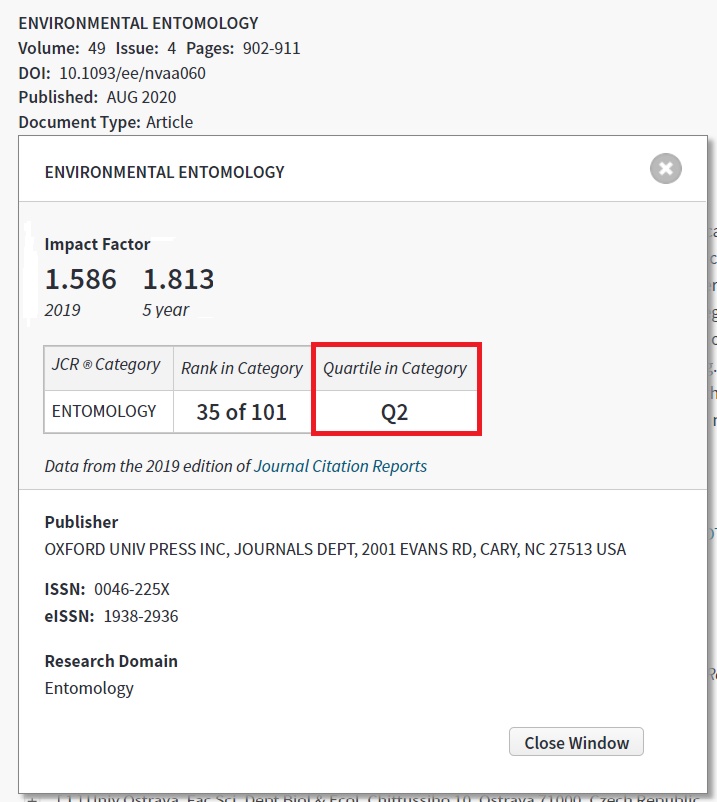Image resolution: width=717 pixels, height=802 pixels.
Task: Select the 2019 impact factor value 1.586
Action: pos(81,279)
